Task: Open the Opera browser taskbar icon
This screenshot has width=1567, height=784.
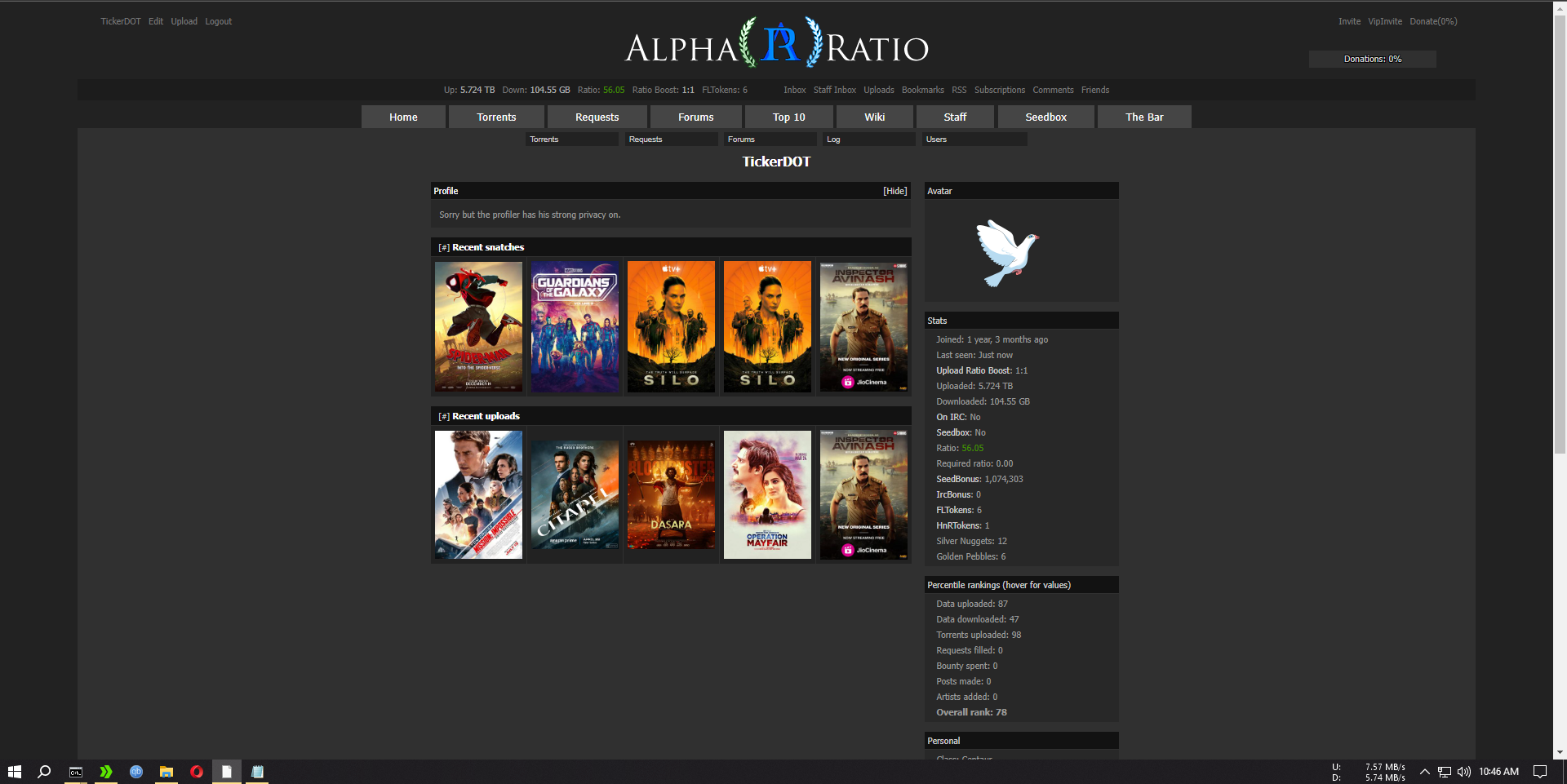Action: (x=197, y=772)
